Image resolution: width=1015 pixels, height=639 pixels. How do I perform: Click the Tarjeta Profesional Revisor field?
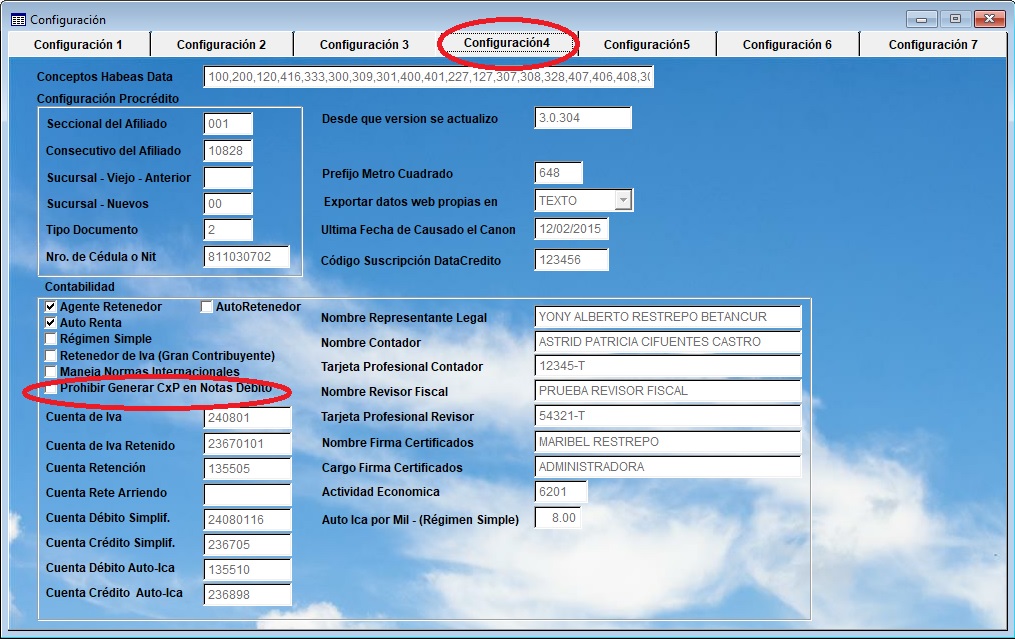point(668,416)
